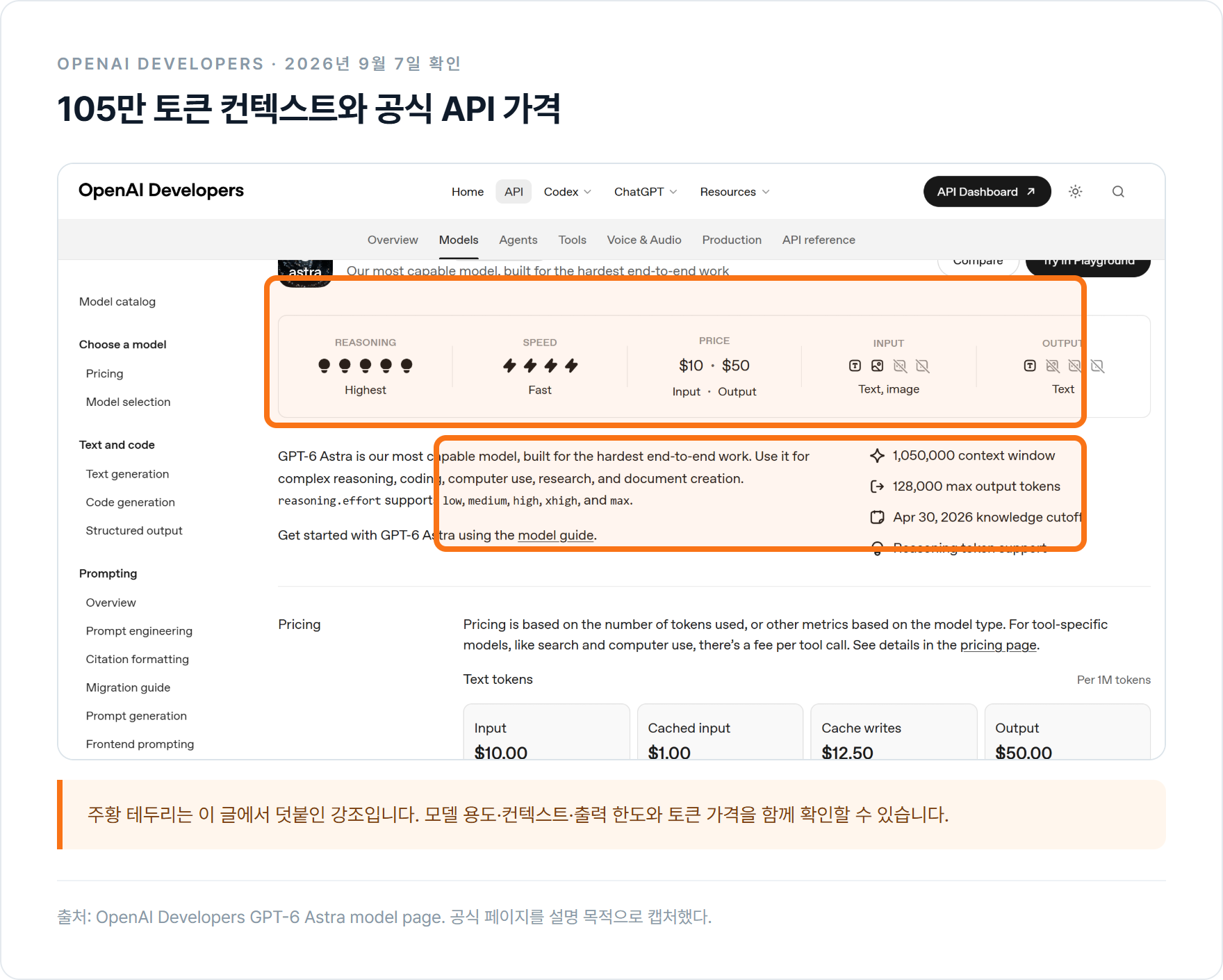Open Prompting Overview in sidebar
Image resolution: width=1223 pixels, height=980 pixels.
(x=110, y=603)
